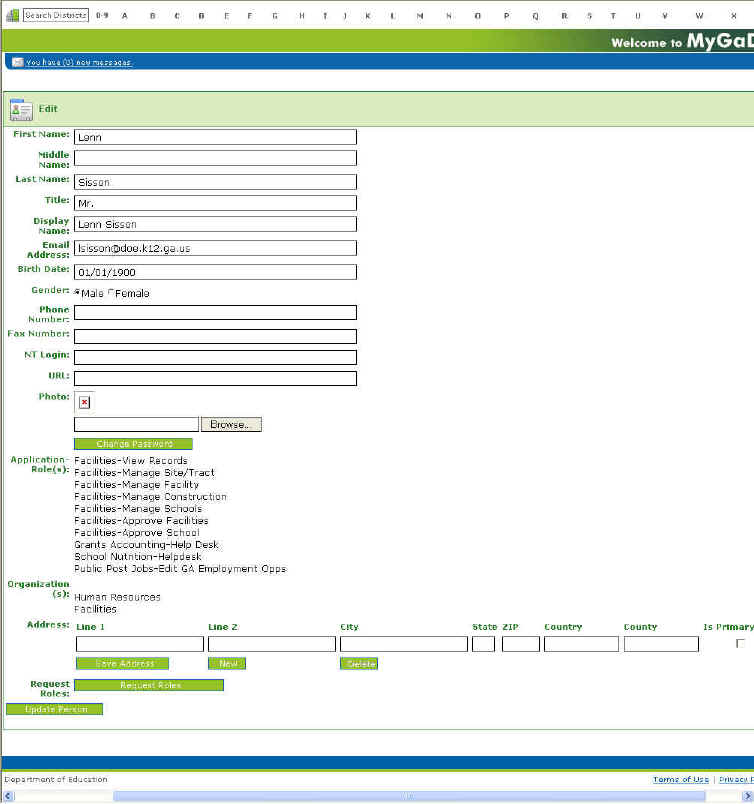Viewport: 754px width, 804px height.
Task: Click the Birth Date field
Action: pos(215,272)
